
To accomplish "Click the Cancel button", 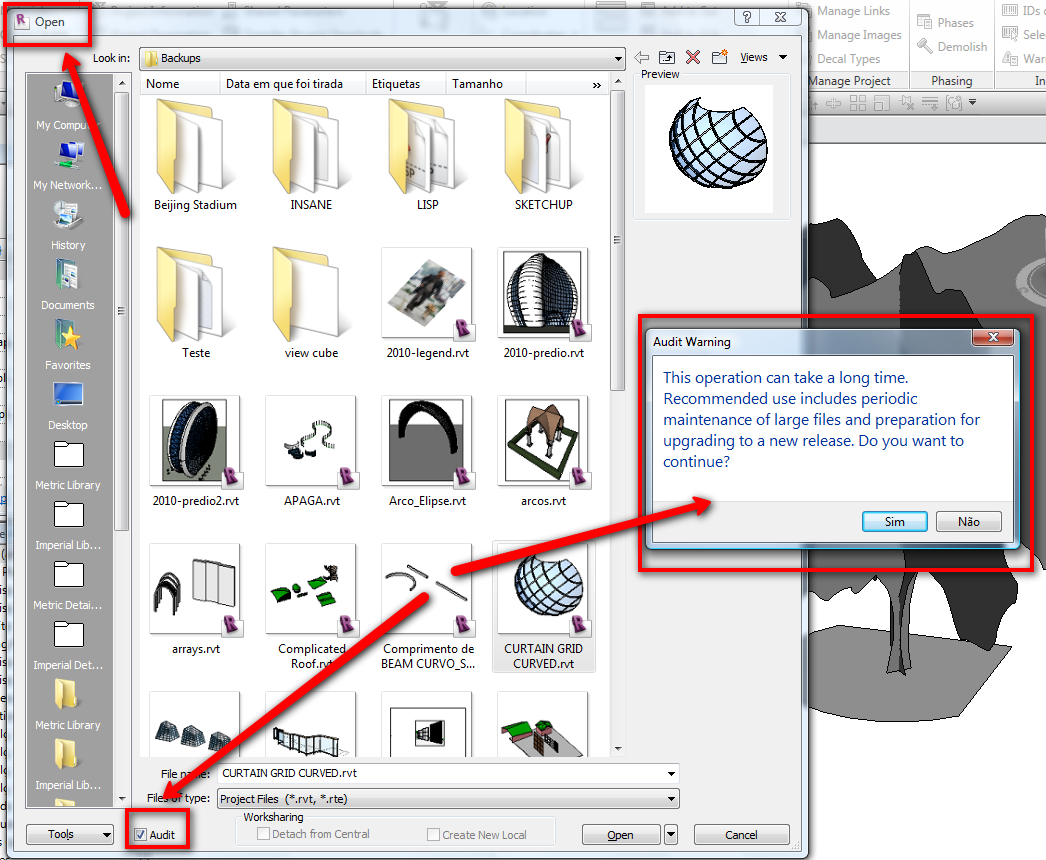I will 741,835.
